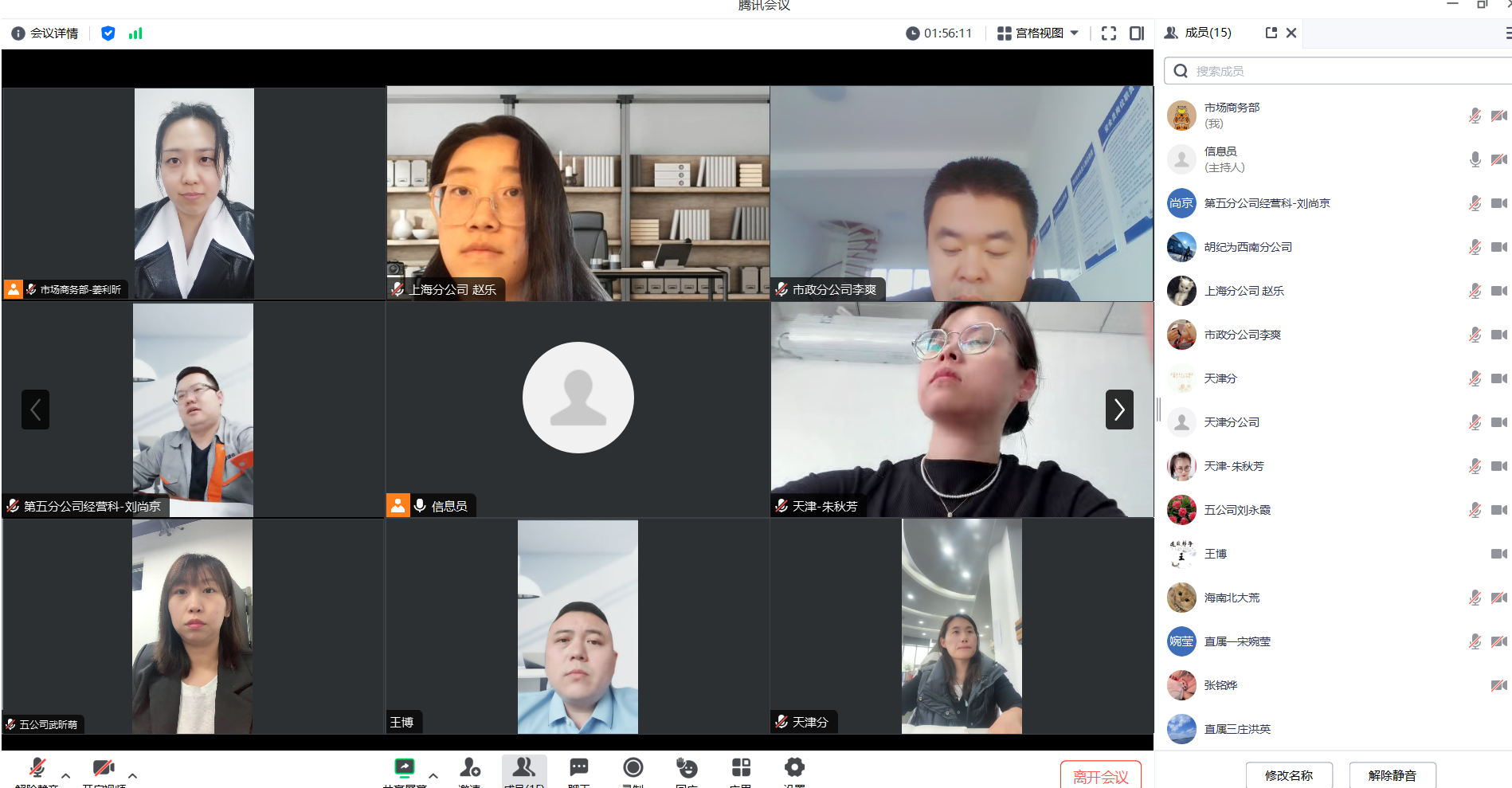The width and height of the screenshot is (1512, 788).
Task: Toggle camera for 王博 in member list
Action: [1499, 554]
